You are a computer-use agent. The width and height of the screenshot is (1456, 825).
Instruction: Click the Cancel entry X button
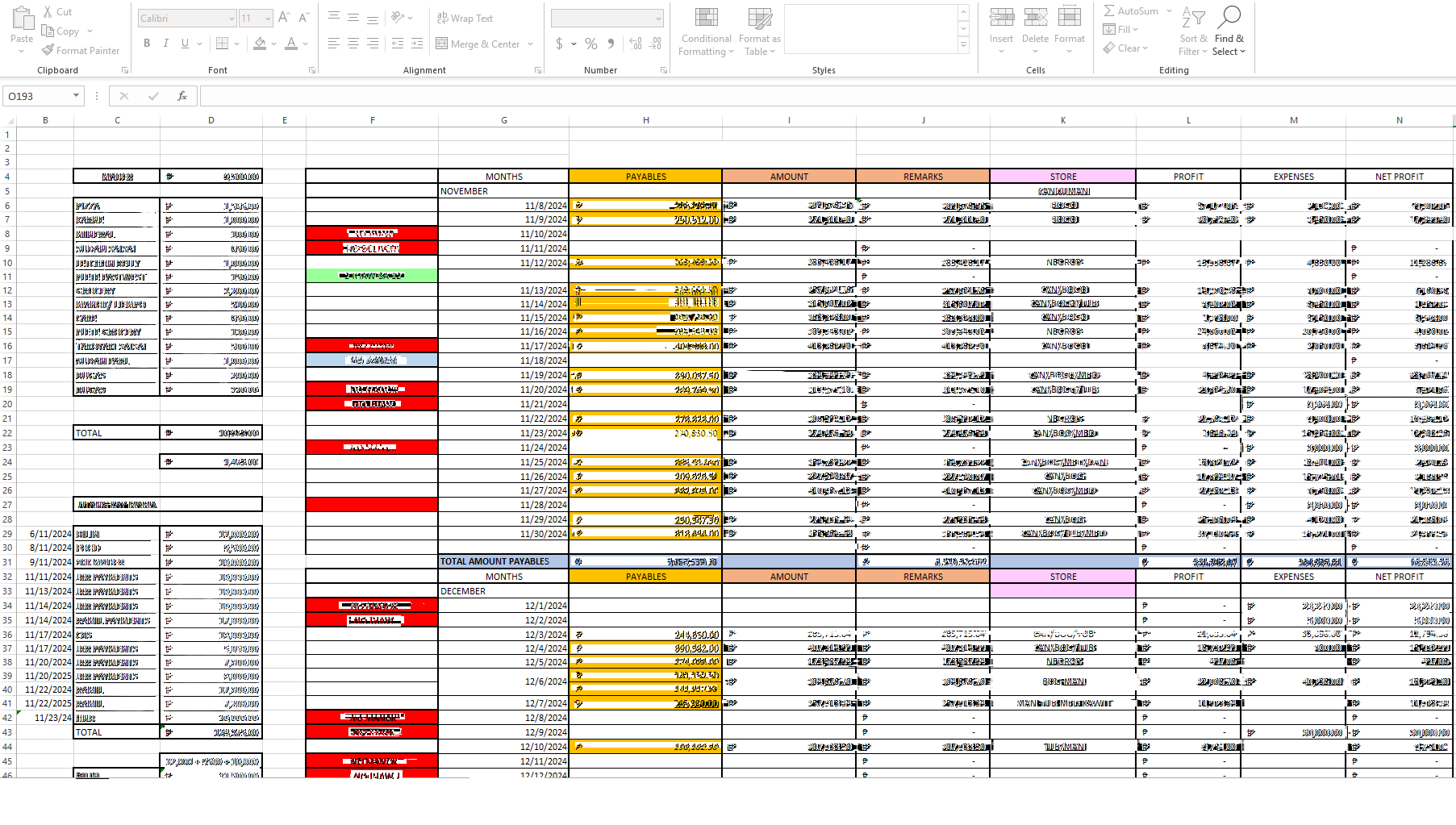pyautogui.click(x=123, y=96)
